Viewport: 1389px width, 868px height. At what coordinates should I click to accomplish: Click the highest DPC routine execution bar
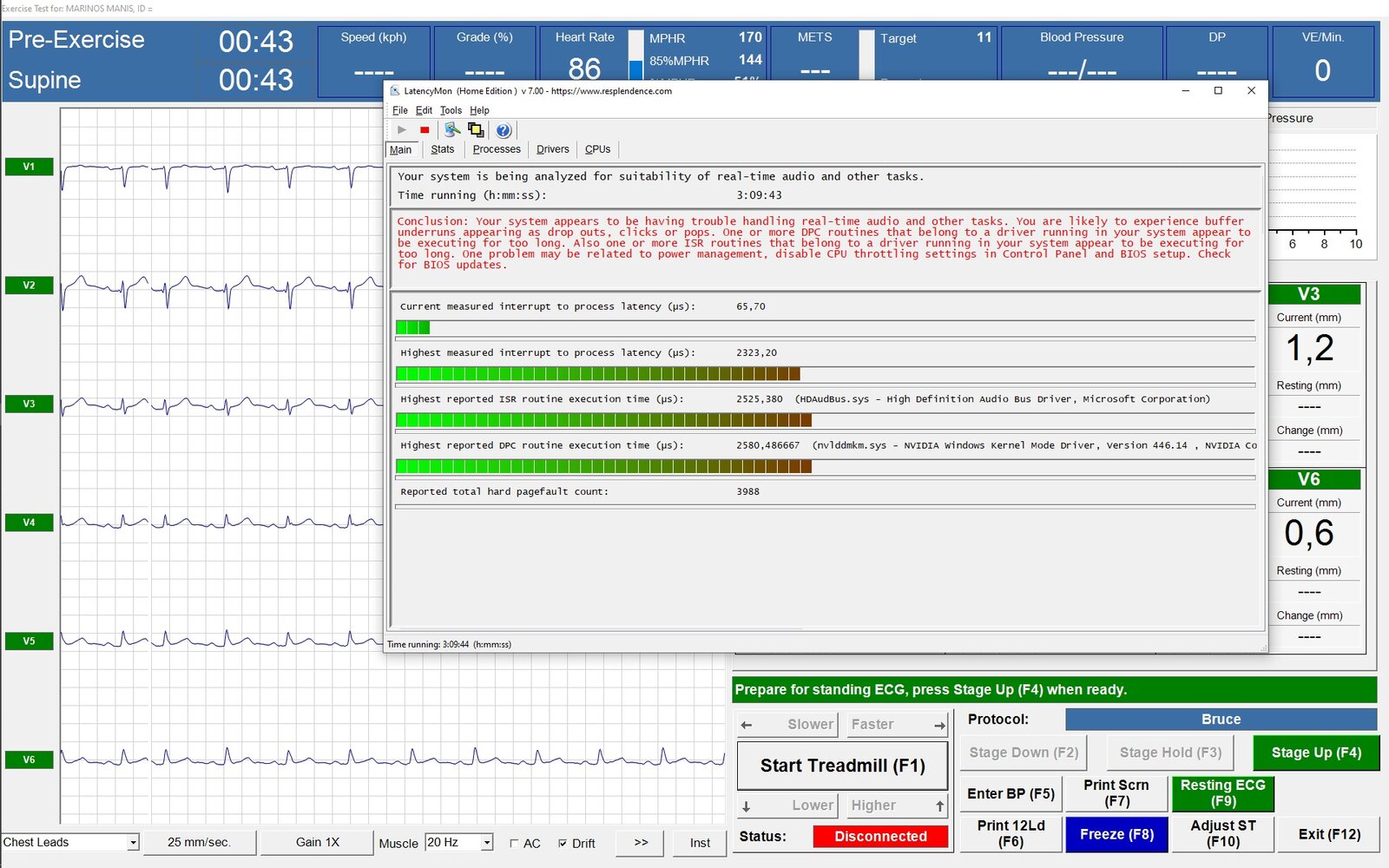[825, 466]
